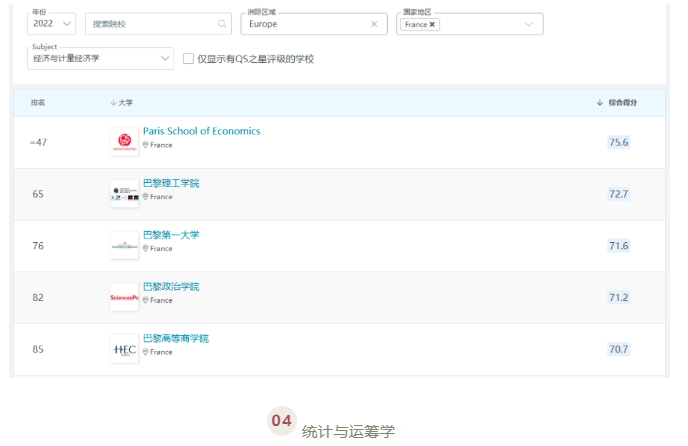Click score 75.6
The width and height of the screenshot is (688, 446).
[x=619, y=142]
